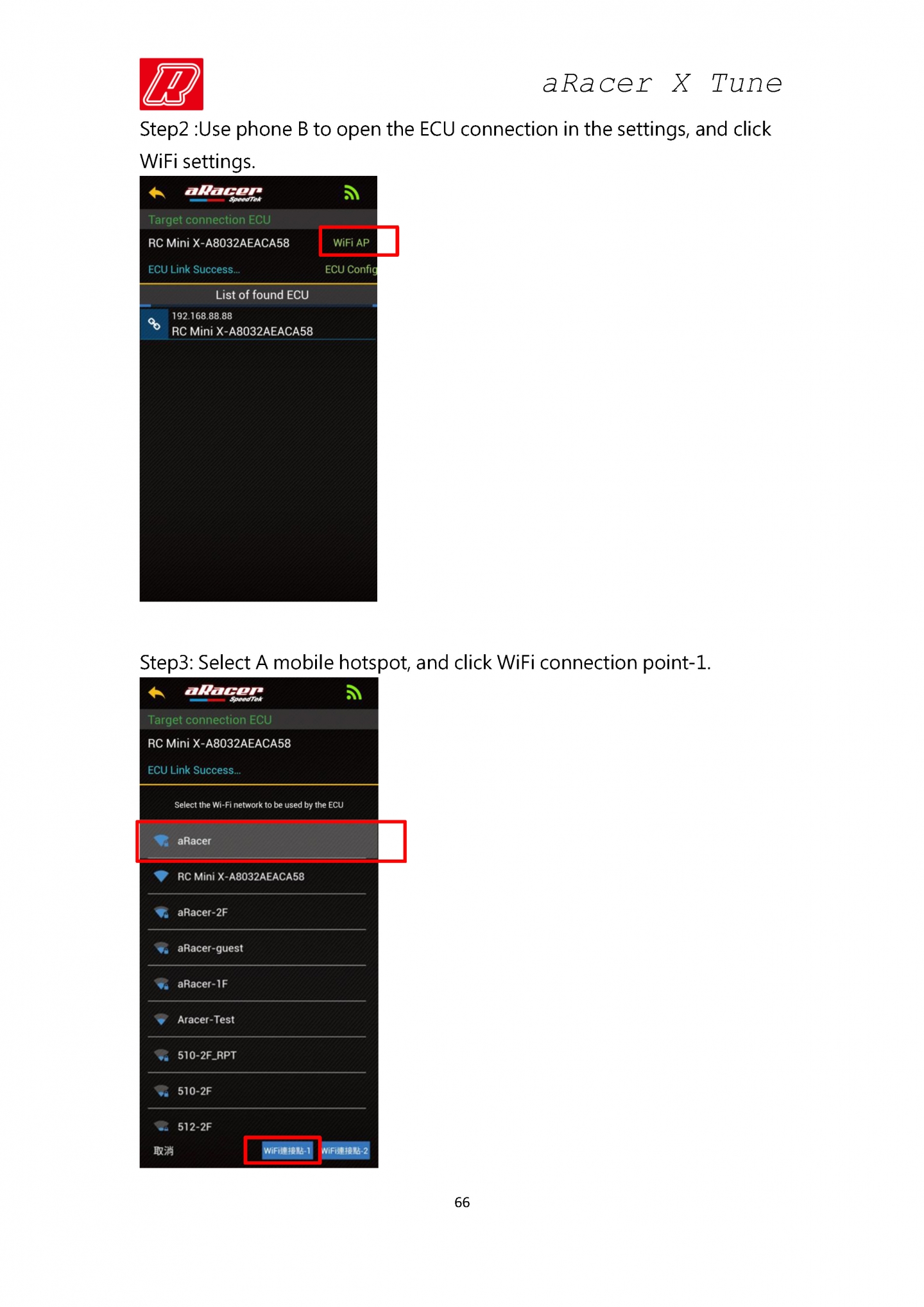
Task: Select the RC Mini X-A8032AEACA58 WiFi network
Action: (257, 877)
